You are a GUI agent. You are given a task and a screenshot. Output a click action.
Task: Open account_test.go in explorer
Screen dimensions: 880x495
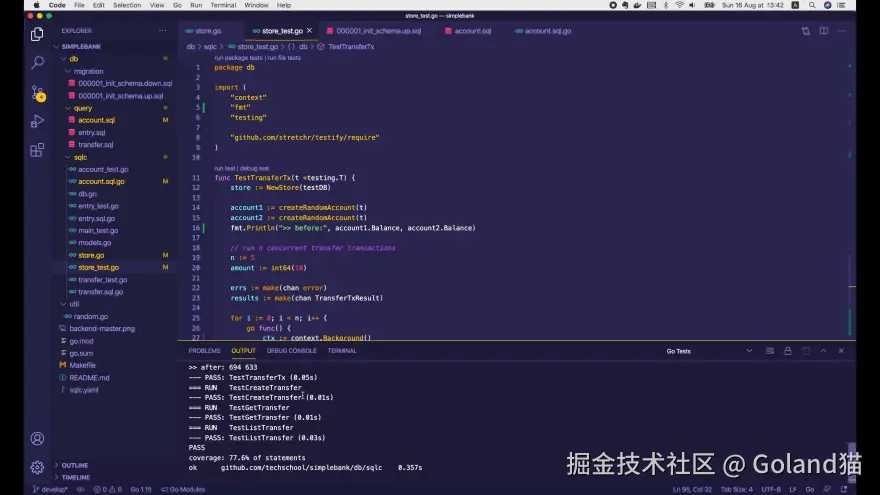tap(103, 169)
